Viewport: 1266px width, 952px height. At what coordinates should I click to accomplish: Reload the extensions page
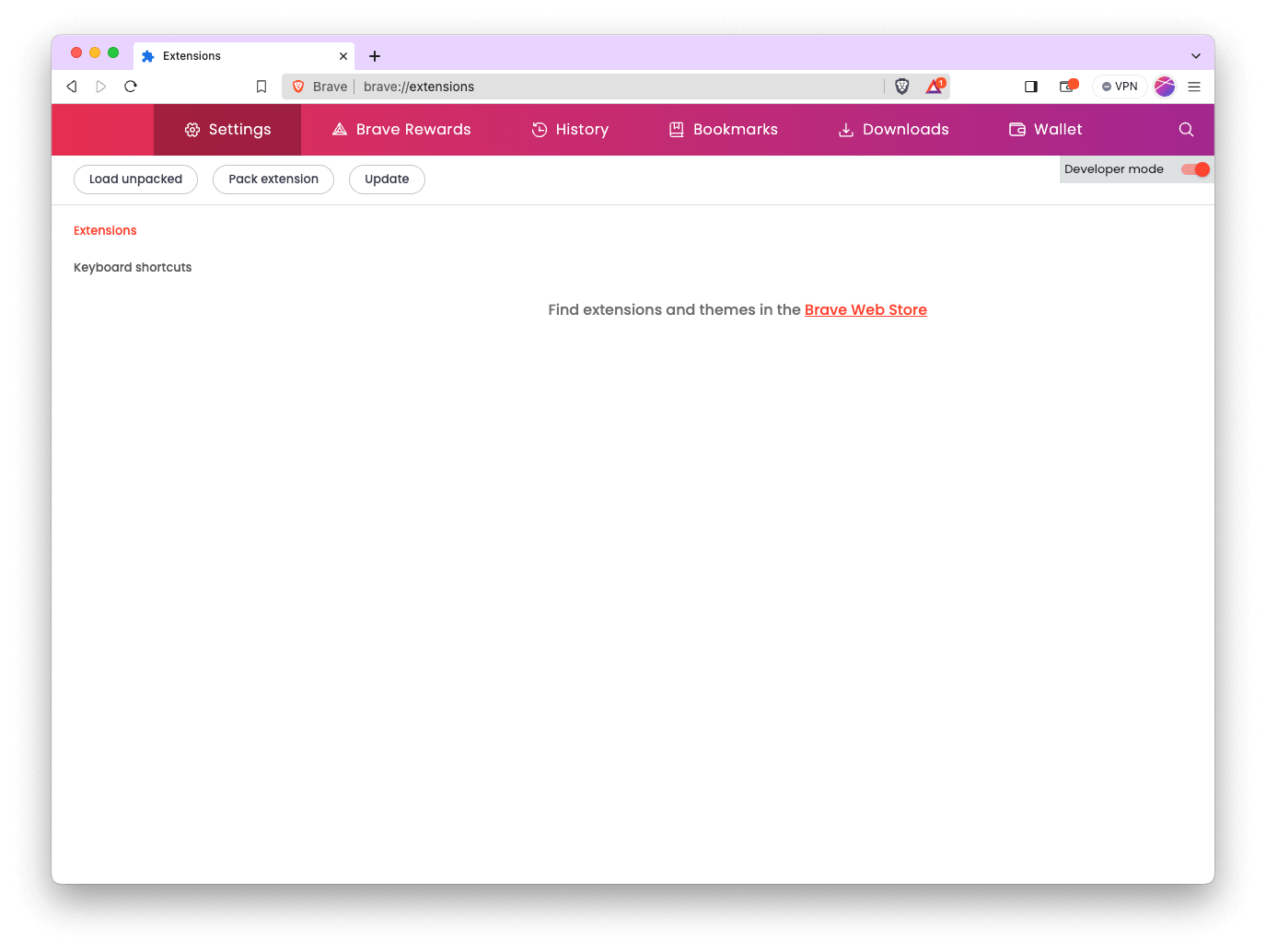point(131,87)
